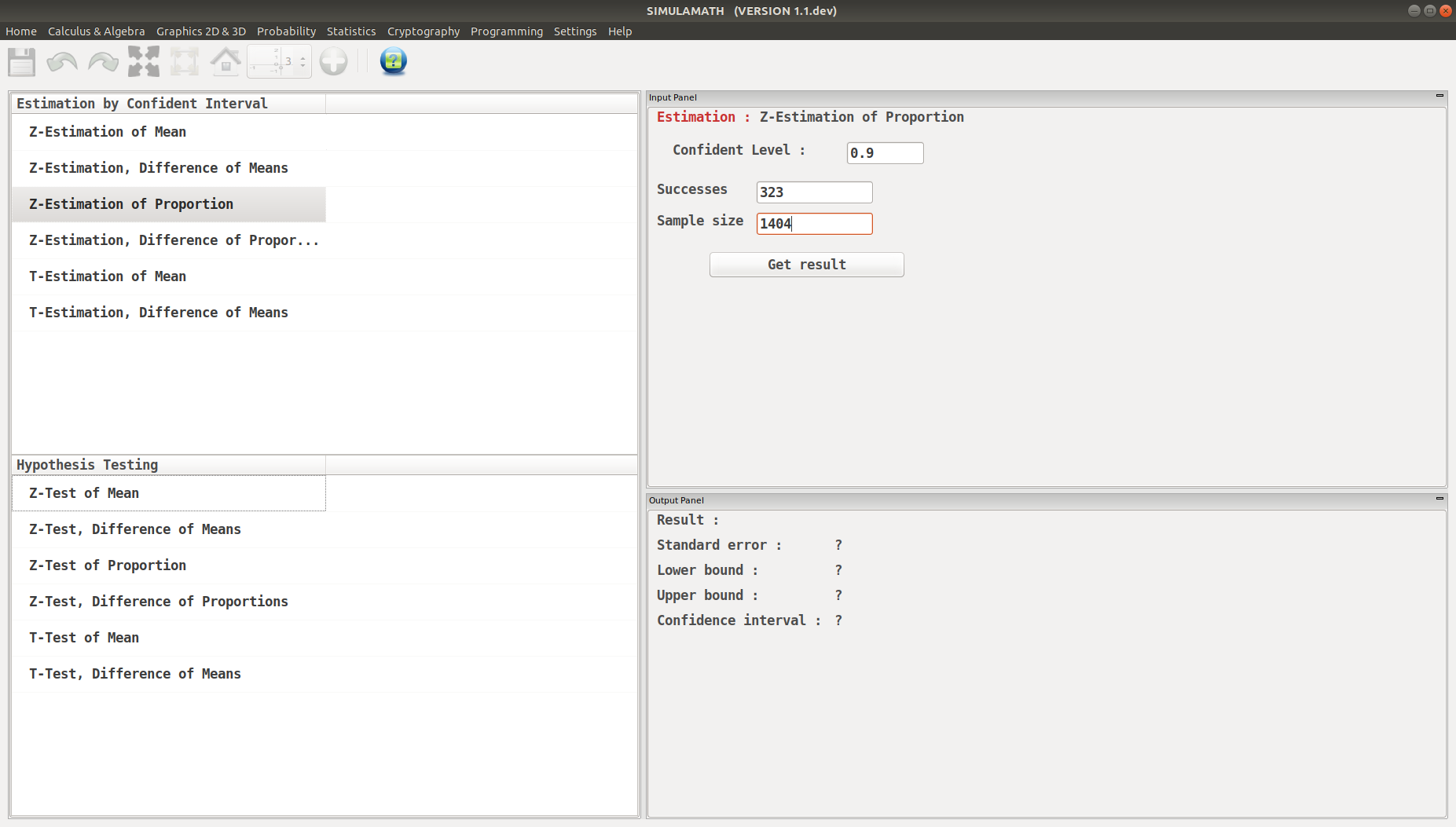Click the gray plus circle icon

click(334, 61)
